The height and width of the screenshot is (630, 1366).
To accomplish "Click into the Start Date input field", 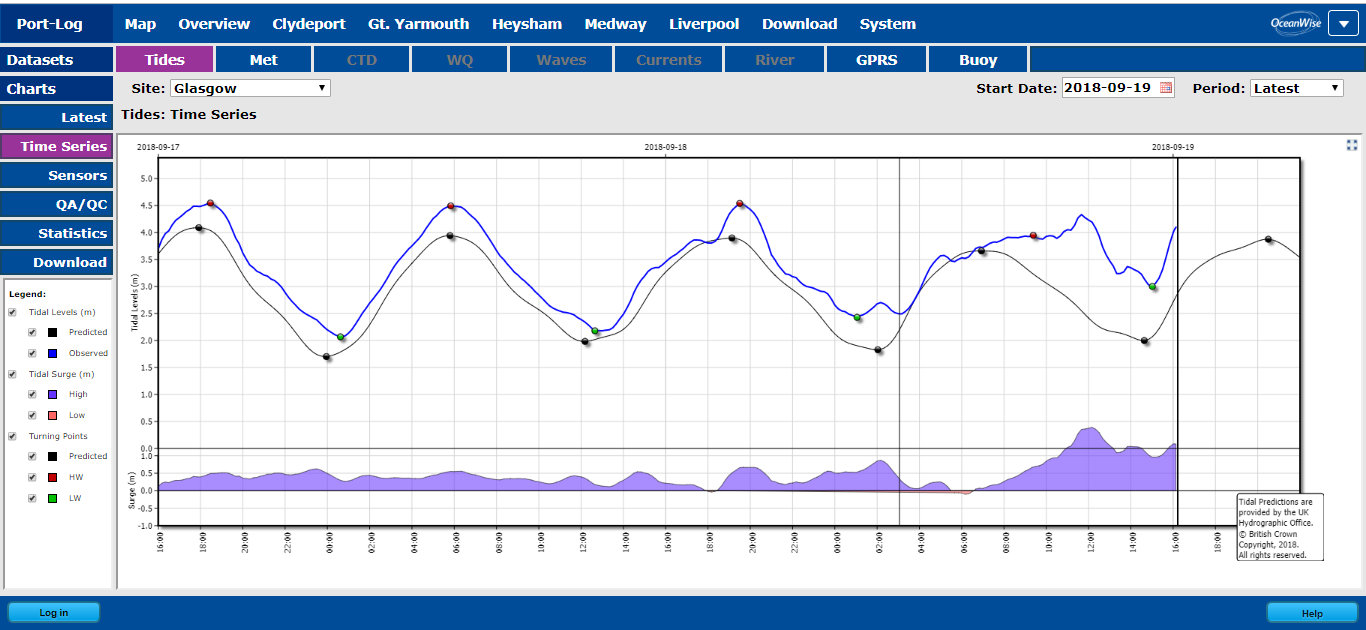I will [1108, 88].
